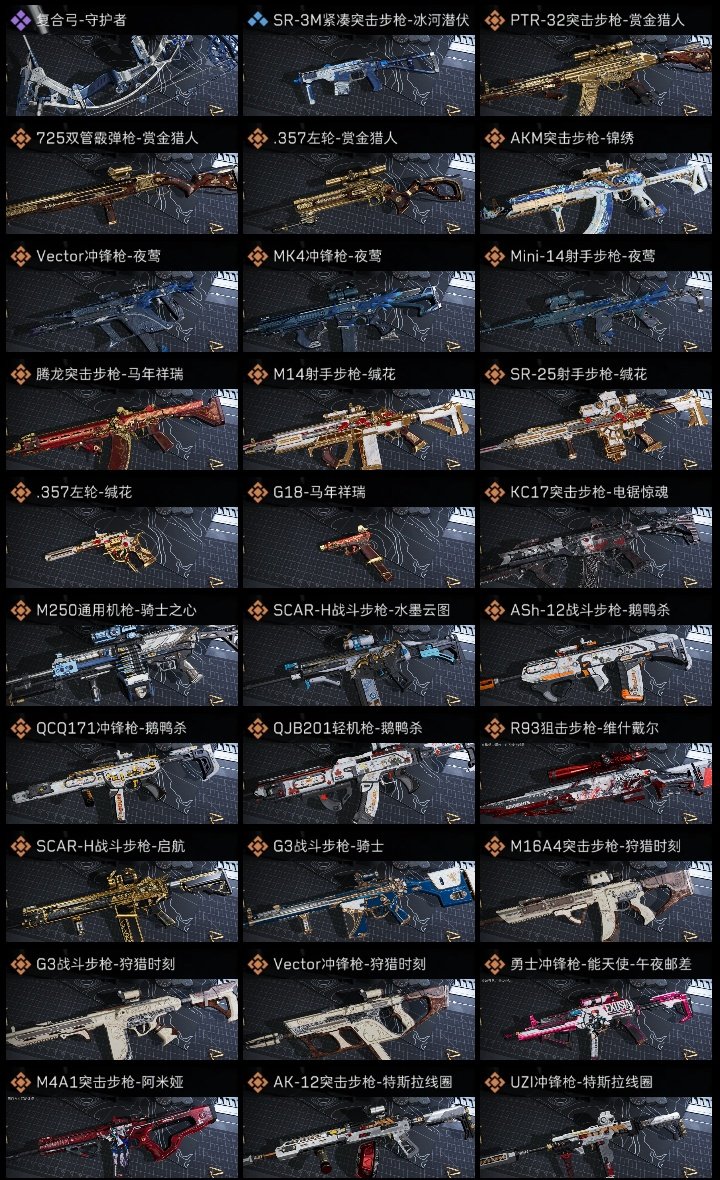Click the R93狙击步枪-维什戴尔 title text
Image resolution: width=720 pixels, height=1180 pixels.
point(585,728)
